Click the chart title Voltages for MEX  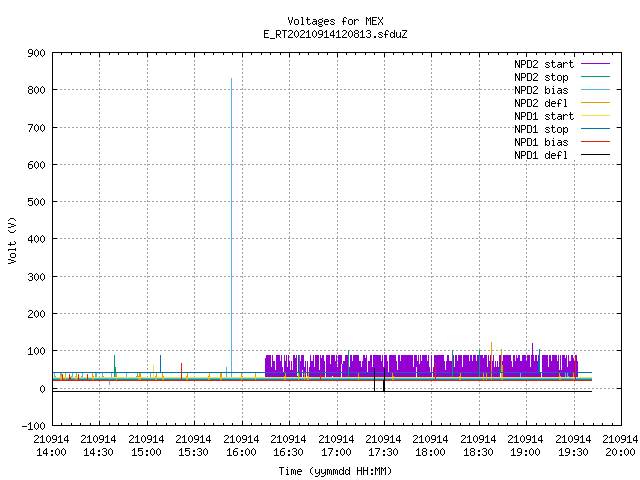pyautogui.click(x=335, y=21)
